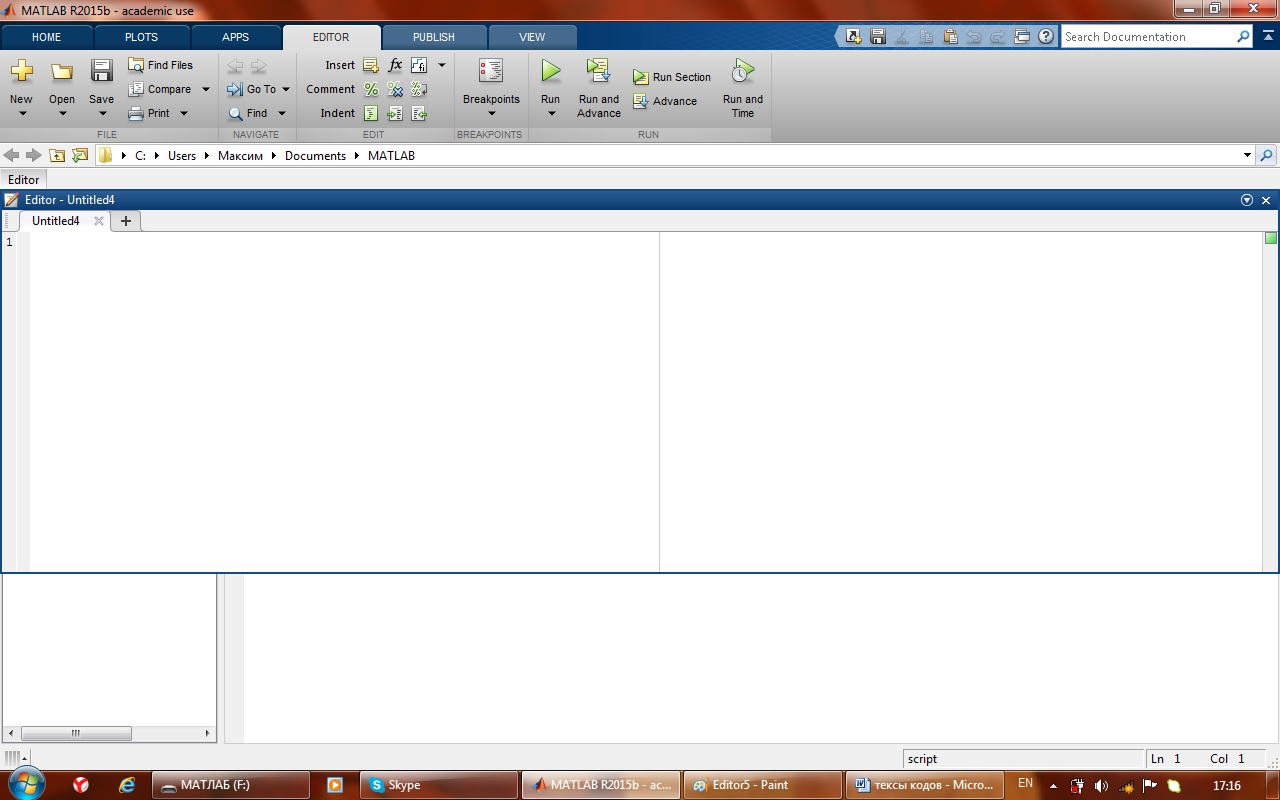Expand the Print dropdown arrow
The image size is (1280, 800).
tap(184, 113)
